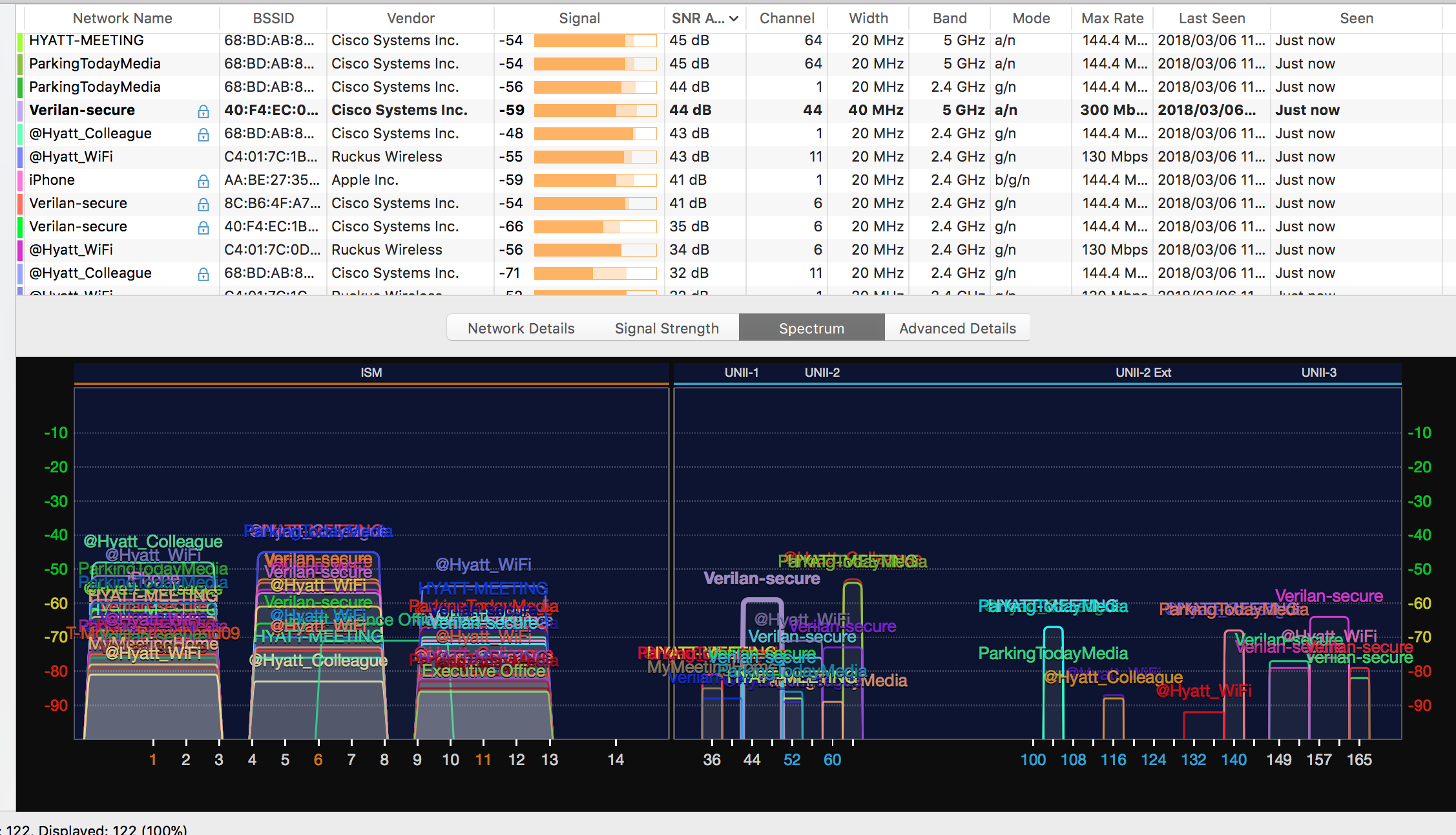Image resolution: width=1456 pixels, height=835 pixels.
Task: Click channel 6 on spectrum axis
Action: [318, 760]
